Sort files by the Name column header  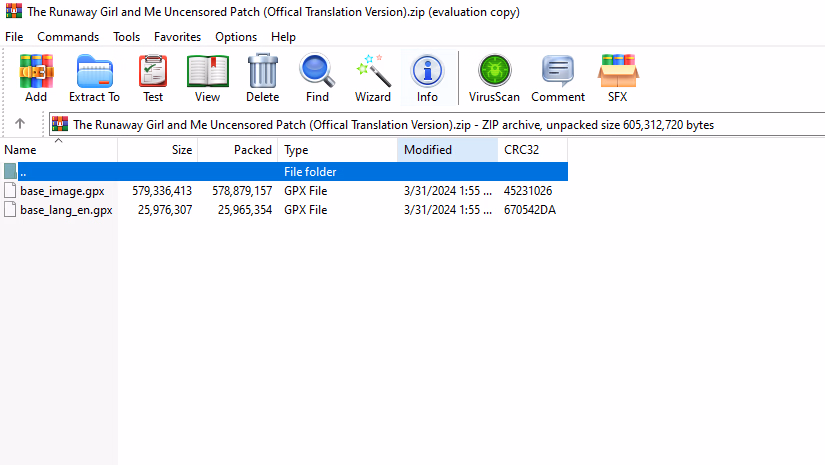59,150
